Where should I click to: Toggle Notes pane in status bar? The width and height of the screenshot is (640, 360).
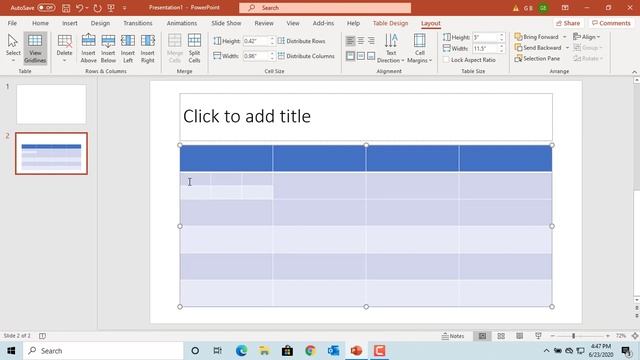(x=453, y=336)
